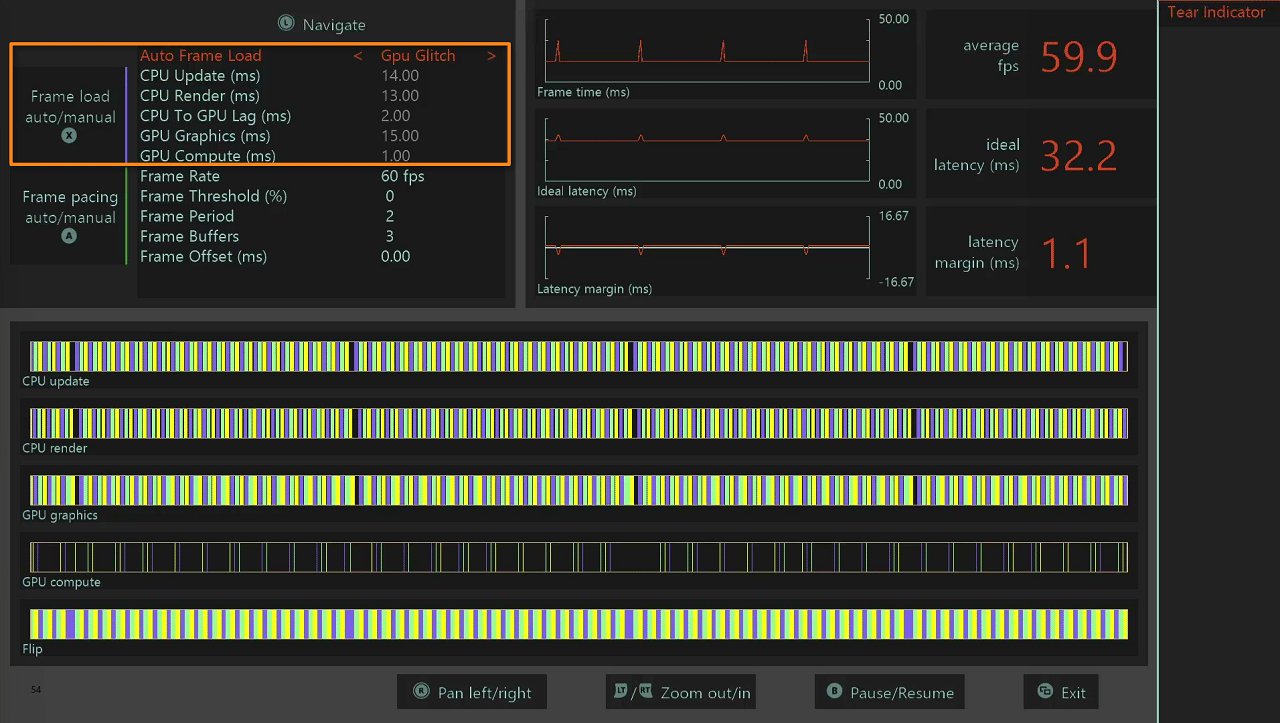This screenshot has width=1280, height=723.
Task: Click the Navigate label at the top
Action: (x=334, y=25)
